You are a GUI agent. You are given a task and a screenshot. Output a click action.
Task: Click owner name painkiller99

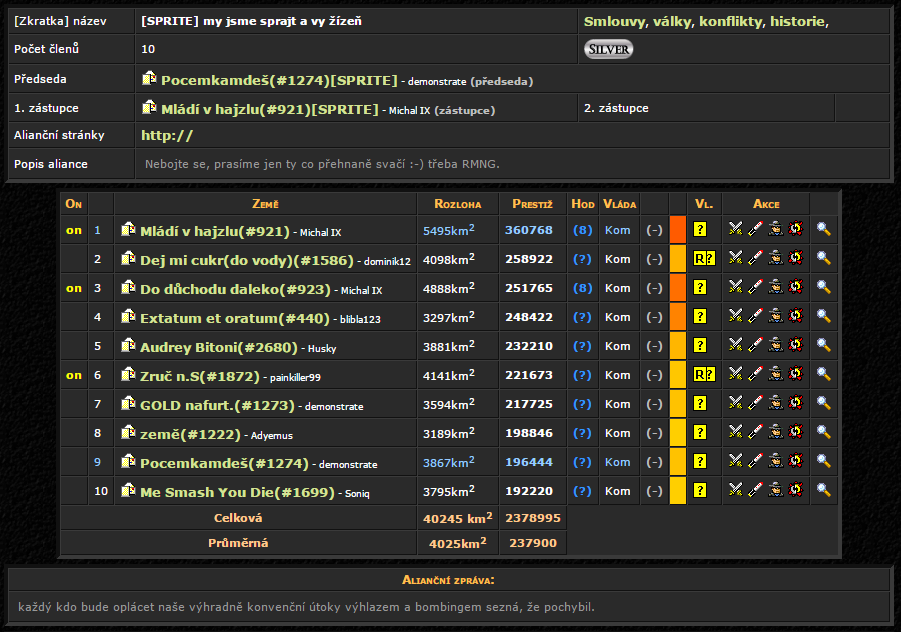(x=295, y=377)
